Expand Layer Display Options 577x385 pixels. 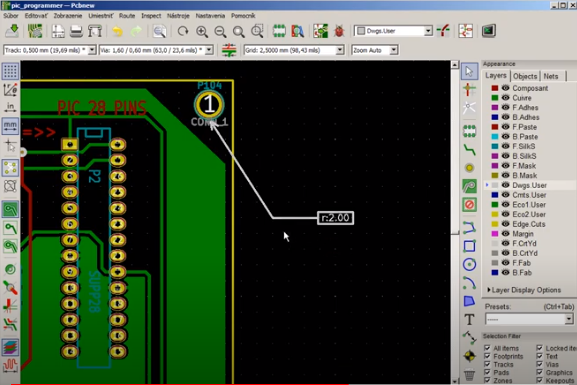(x=524, y=290)
